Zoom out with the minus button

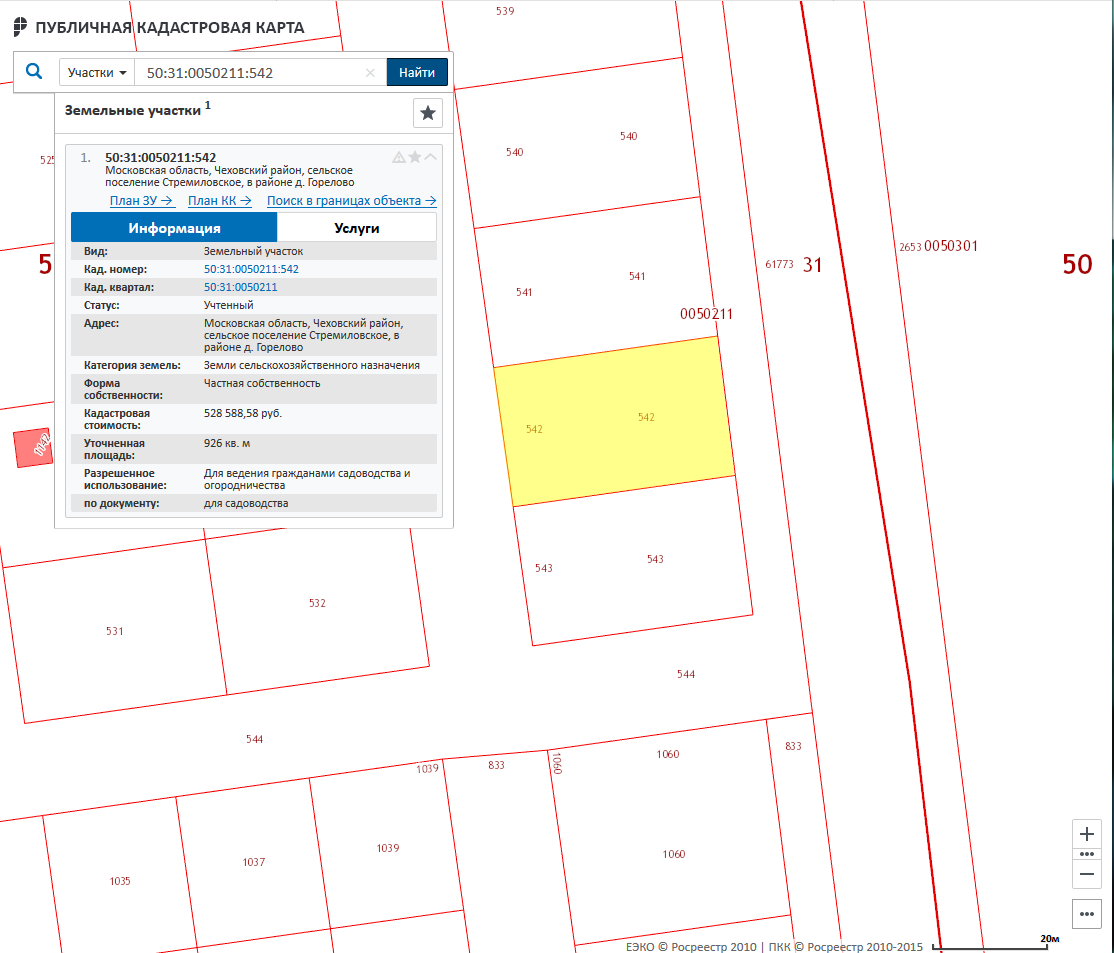coord(1086,874)
